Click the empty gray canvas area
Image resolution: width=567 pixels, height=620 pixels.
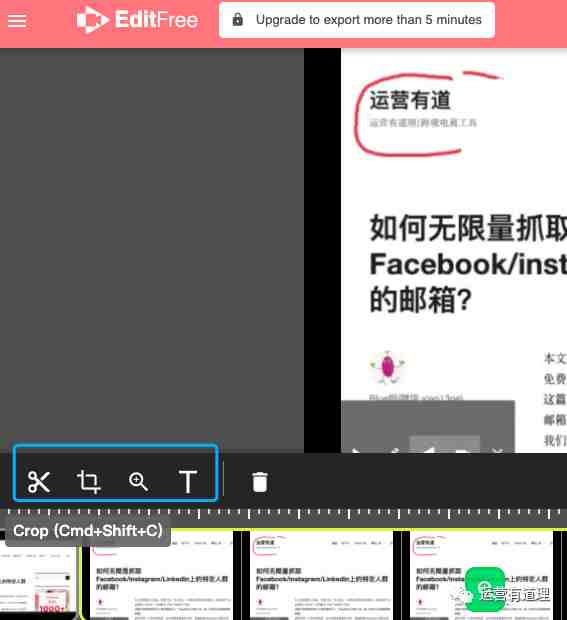tap(152, 249)
